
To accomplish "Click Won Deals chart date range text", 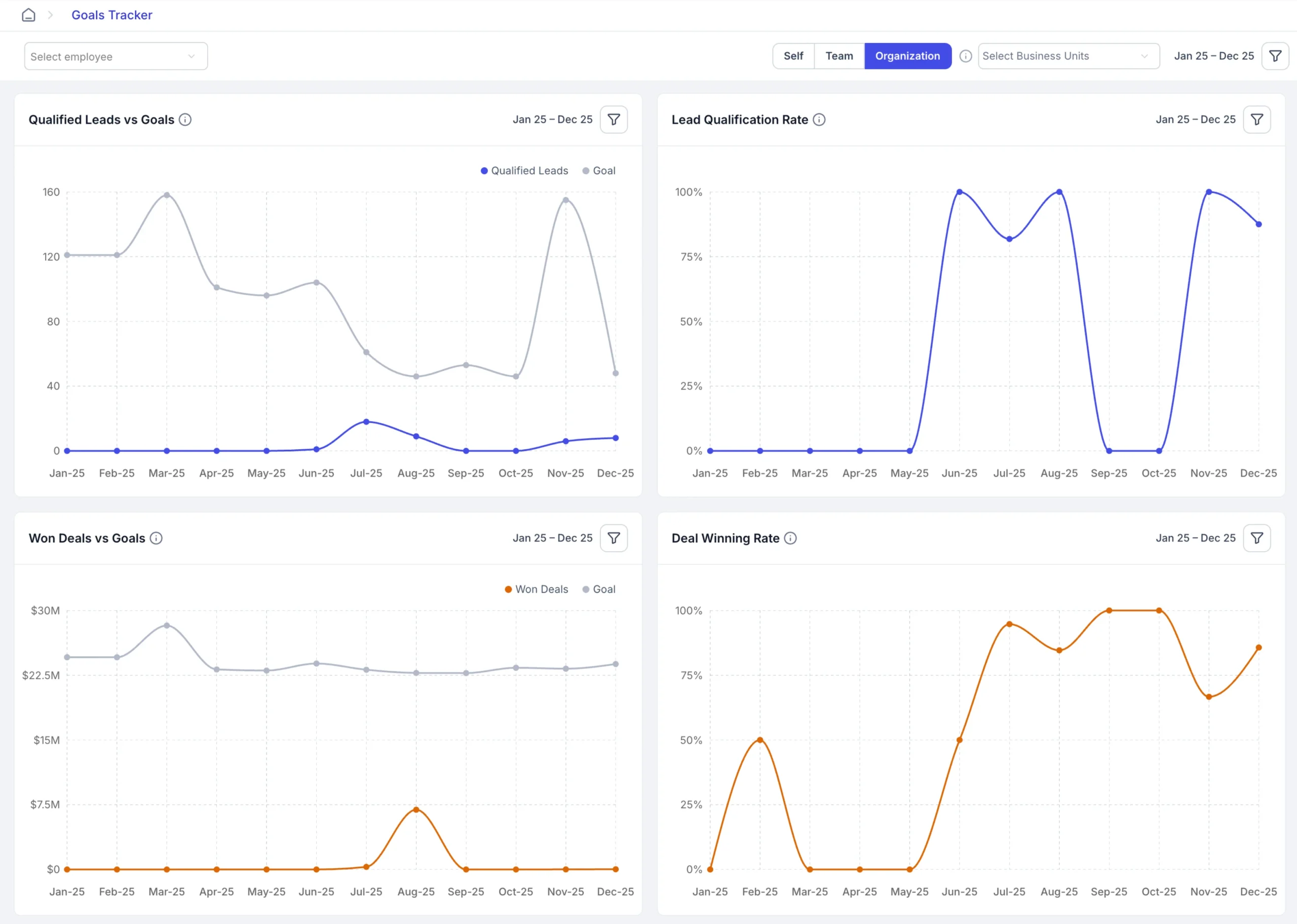I will point(552,538).
